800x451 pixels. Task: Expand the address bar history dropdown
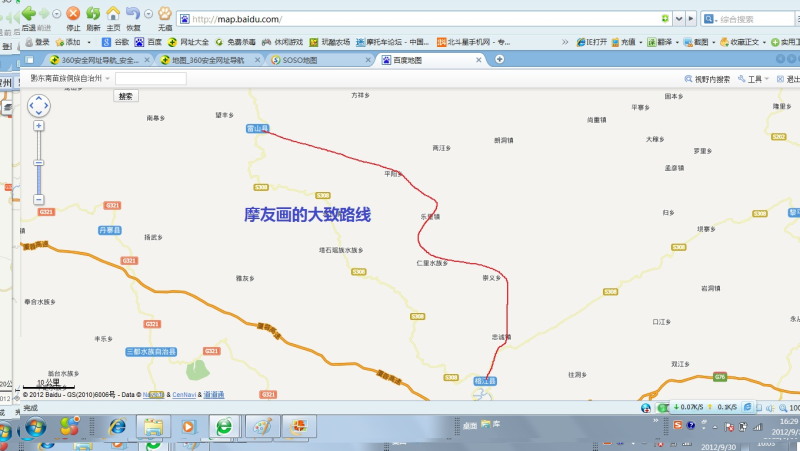(679, 19)
